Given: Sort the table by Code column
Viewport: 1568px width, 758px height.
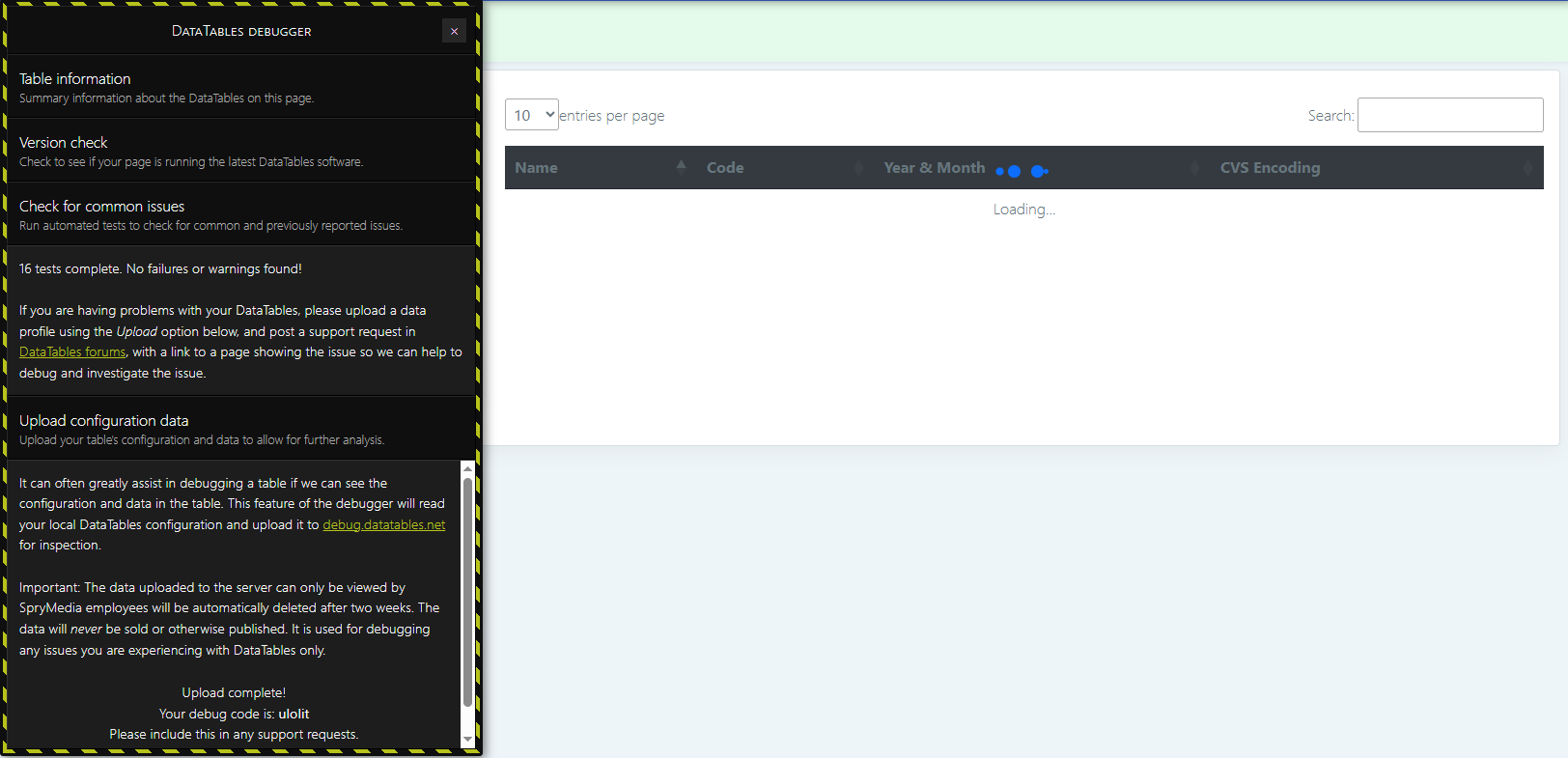Looking at the screenshot, I should 725,168.
